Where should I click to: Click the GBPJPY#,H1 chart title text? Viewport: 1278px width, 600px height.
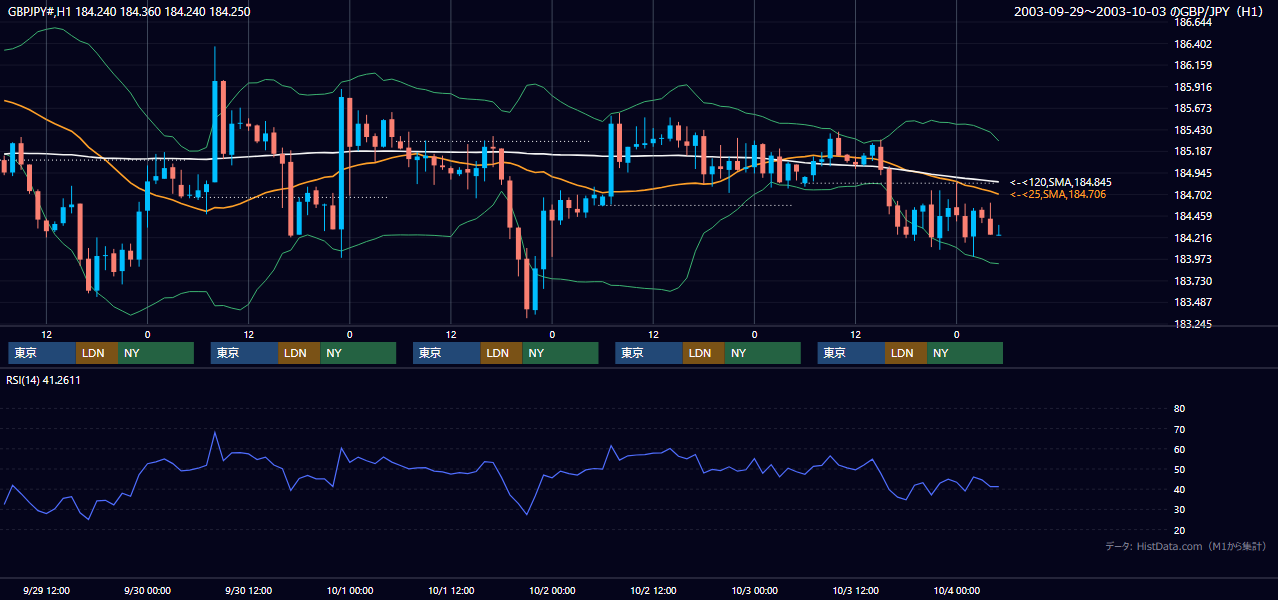[129, 11]
